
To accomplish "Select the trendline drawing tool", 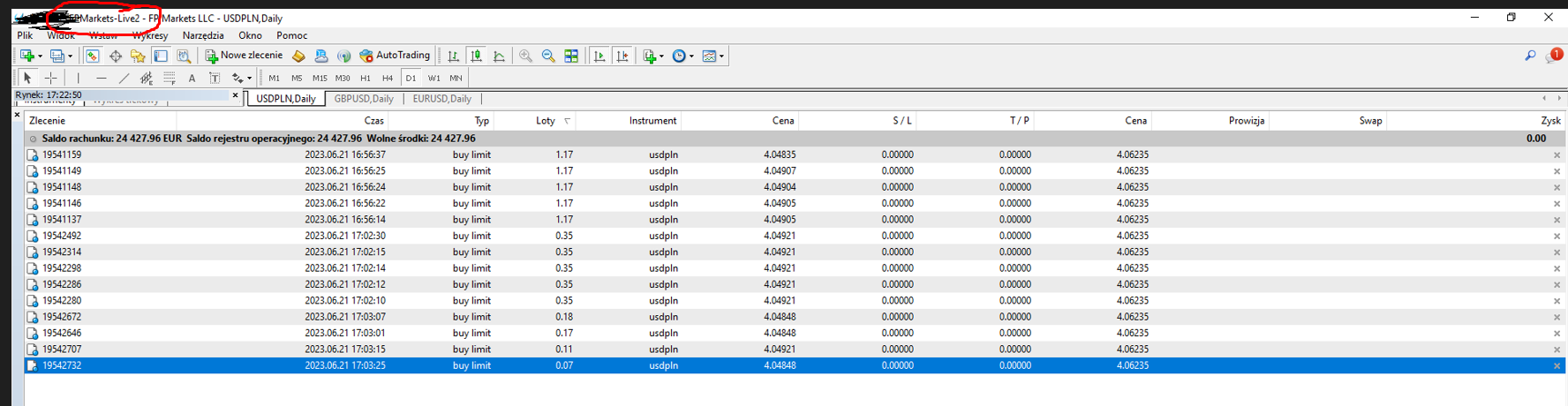I will (124, 78).
